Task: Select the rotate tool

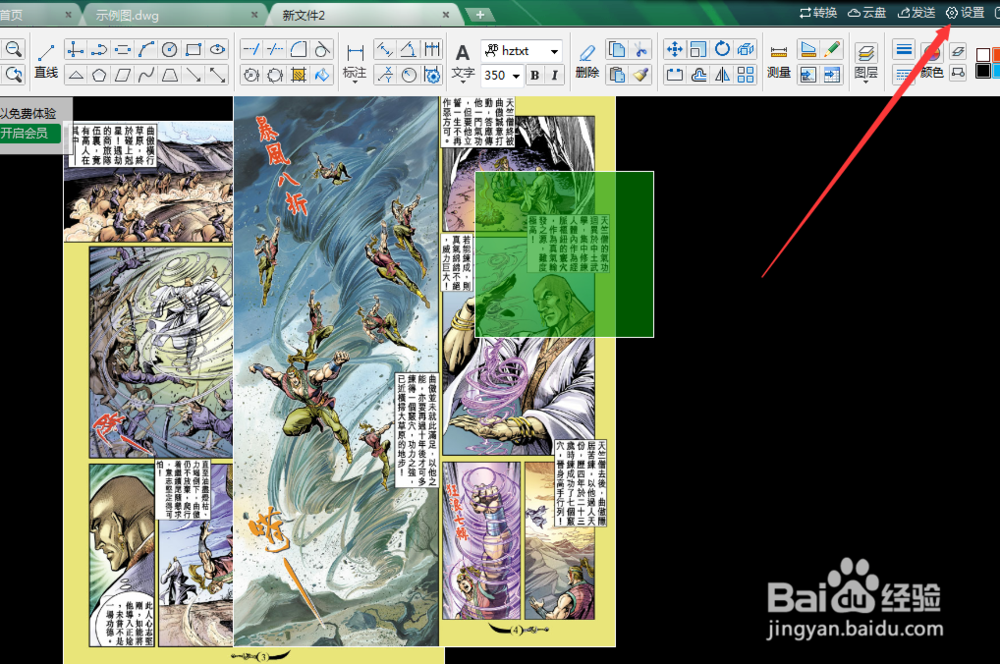Action: click(x=722, y=50)
